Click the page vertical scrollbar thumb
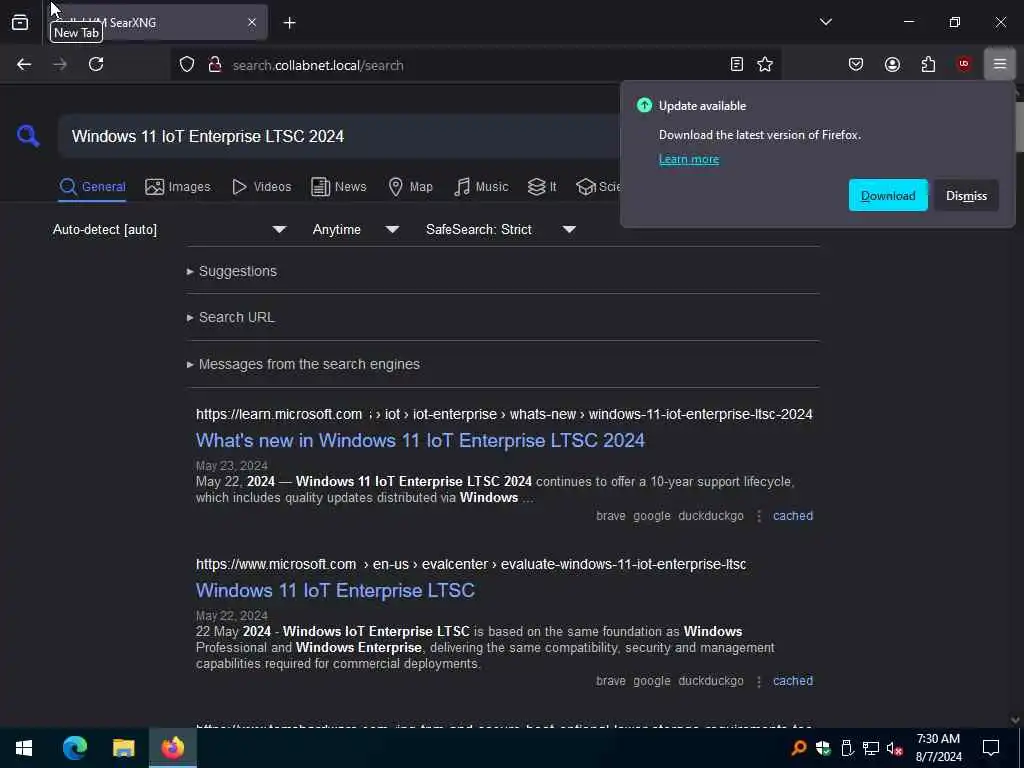 (1018, 125)
